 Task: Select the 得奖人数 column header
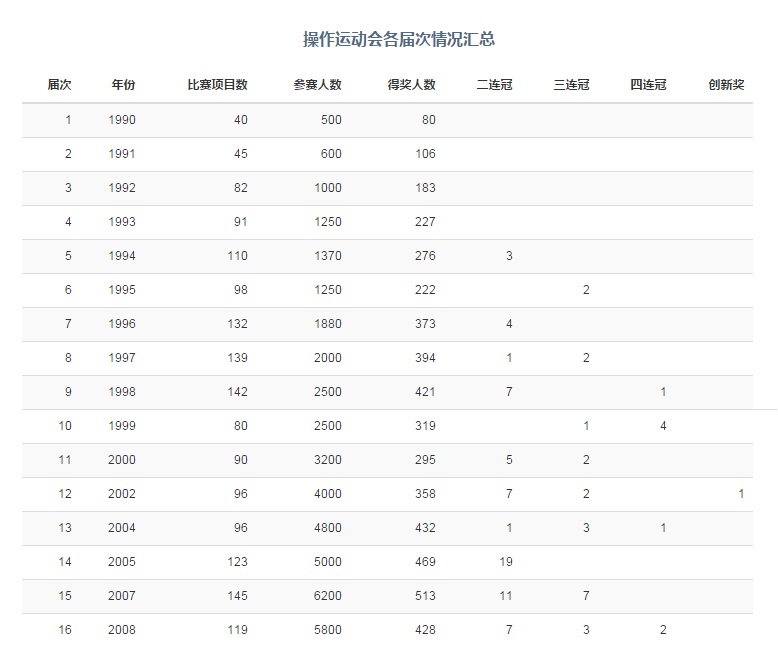[411, 85]
